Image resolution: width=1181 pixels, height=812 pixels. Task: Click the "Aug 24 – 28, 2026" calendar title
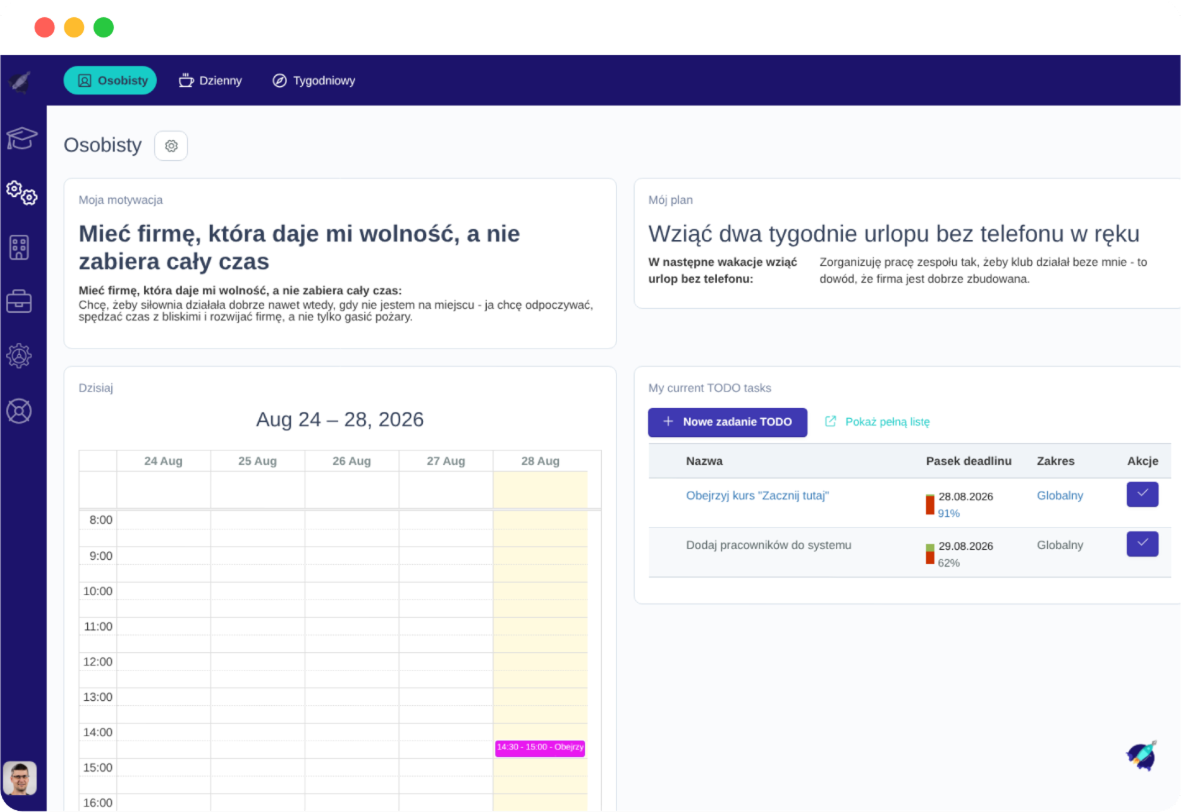(340, 420)
